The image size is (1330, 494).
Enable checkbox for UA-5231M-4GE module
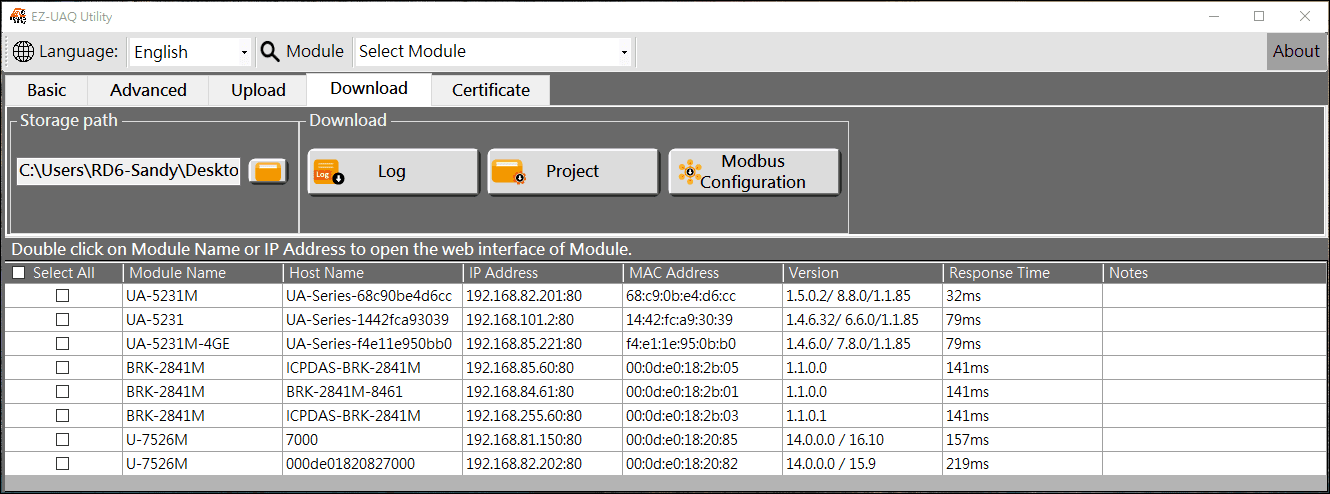pyautogui.click(x=62, y=344)
